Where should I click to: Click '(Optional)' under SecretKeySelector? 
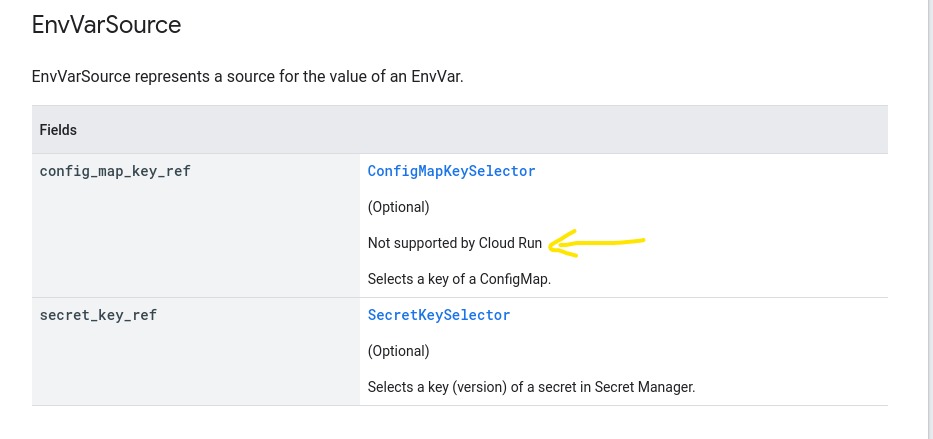point(398,351)
